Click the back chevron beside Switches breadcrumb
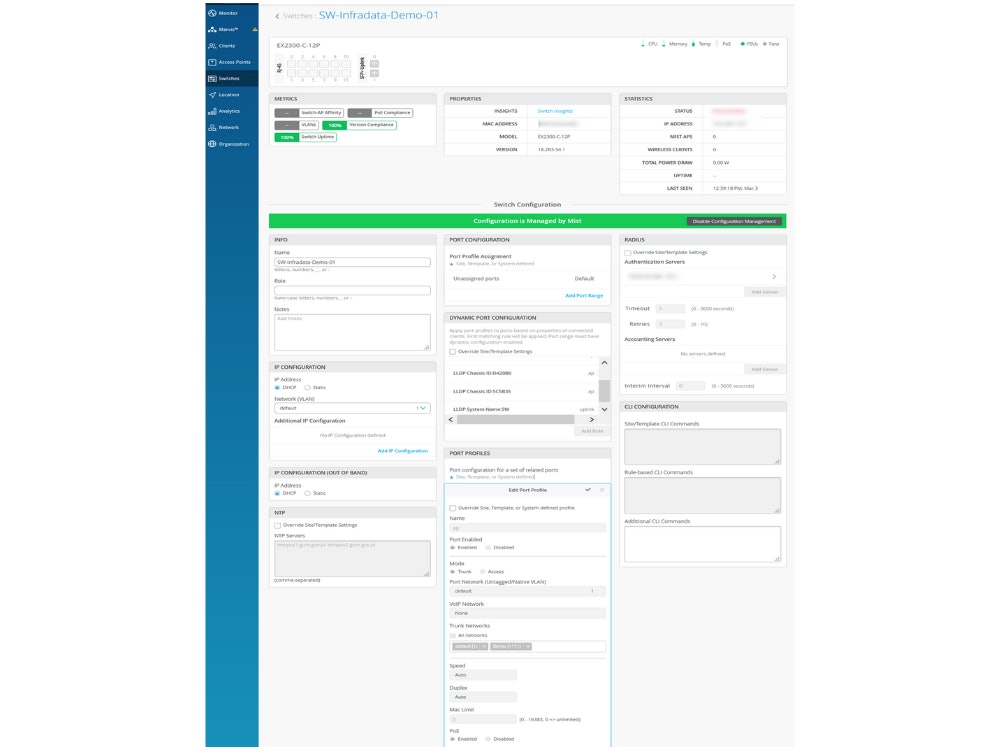The height and width of the screenshot is (750, 1000). click(x=277, y=16)
